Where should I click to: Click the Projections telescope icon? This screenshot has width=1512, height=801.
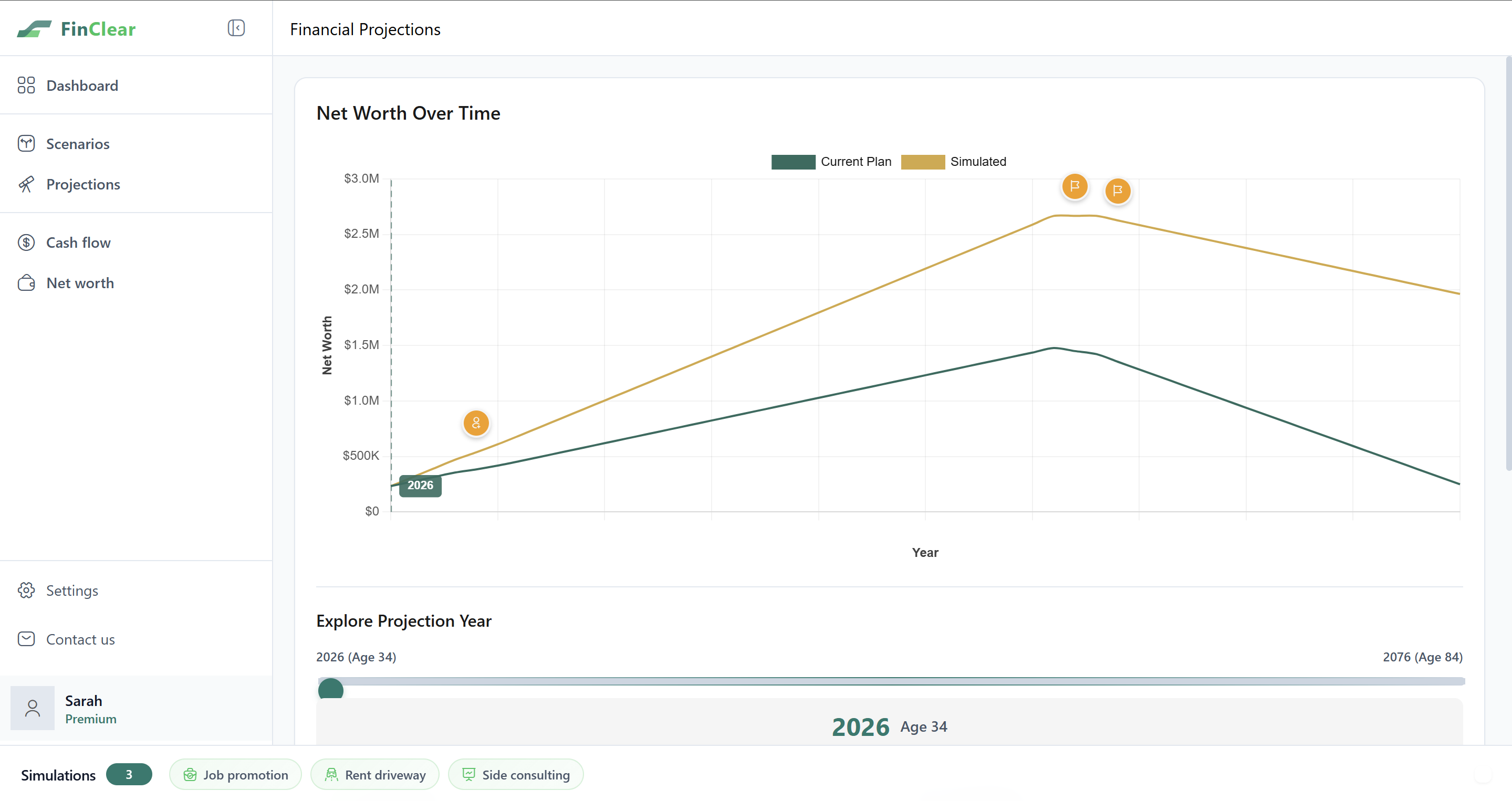coord(26,184)
